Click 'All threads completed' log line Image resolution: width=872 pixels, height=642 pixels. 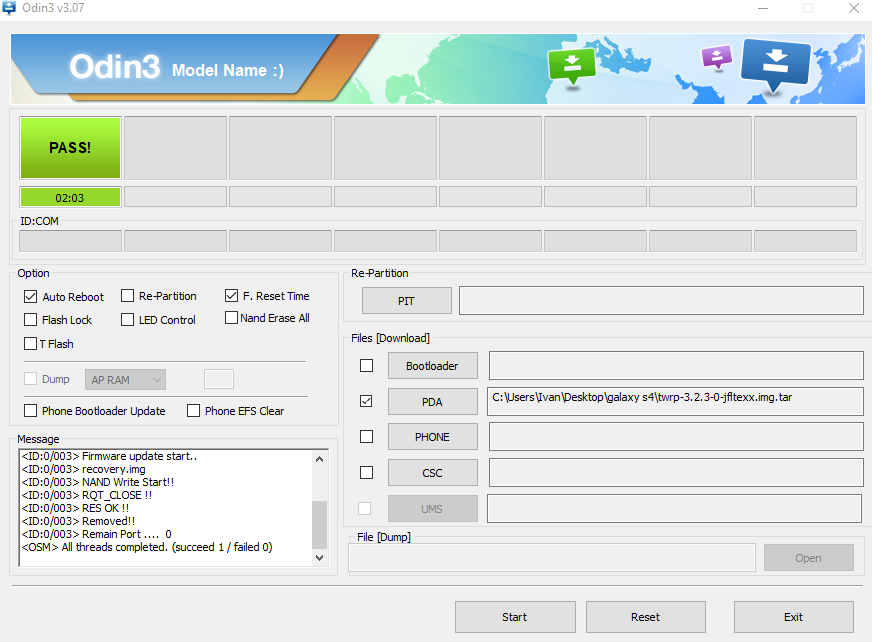[147, 547]
